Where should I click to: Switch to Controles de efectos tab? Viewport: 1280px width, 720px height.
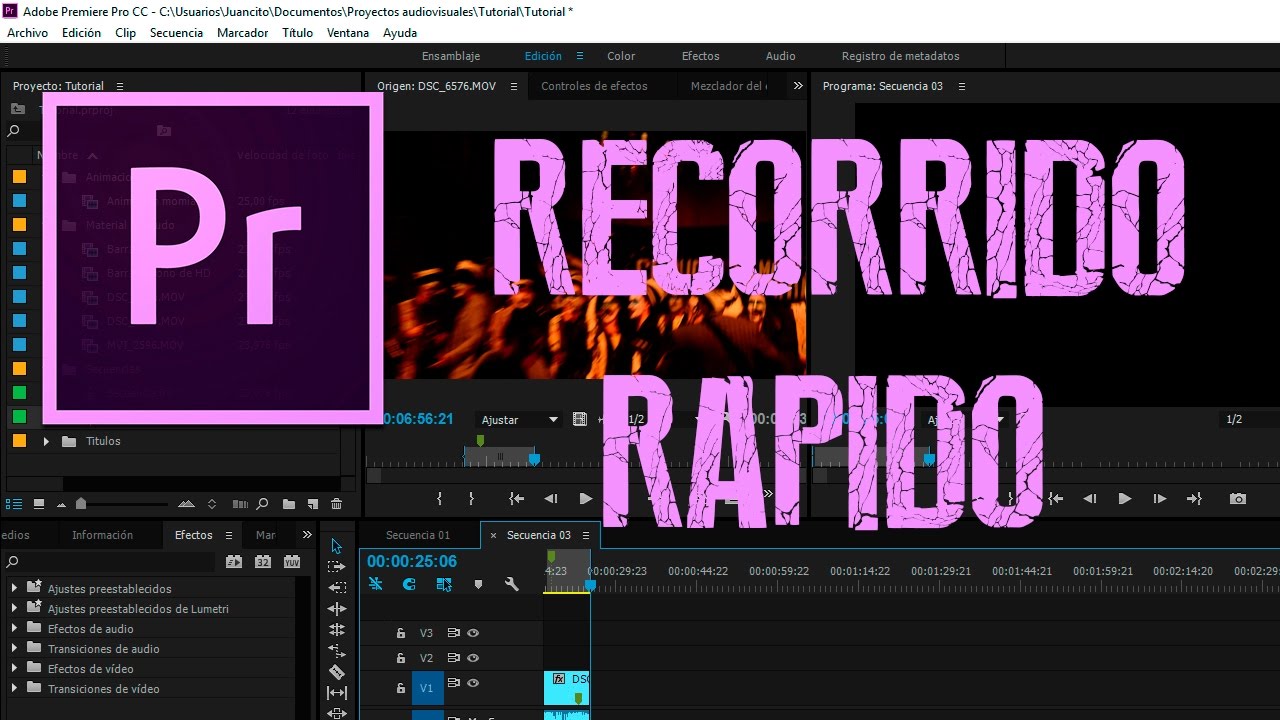[594, 86]
